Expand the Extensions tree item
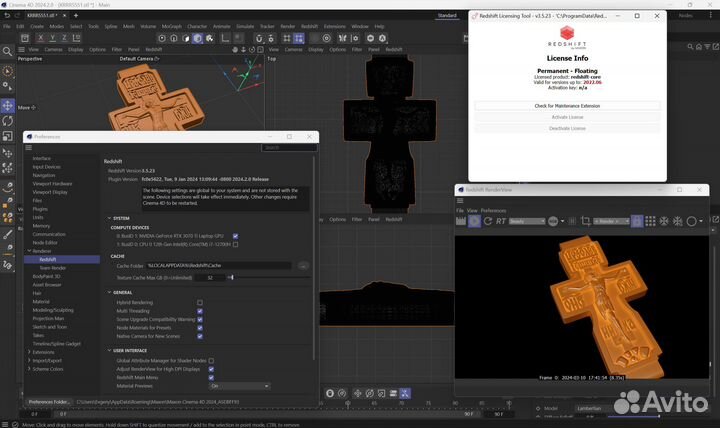 point(29,352)
